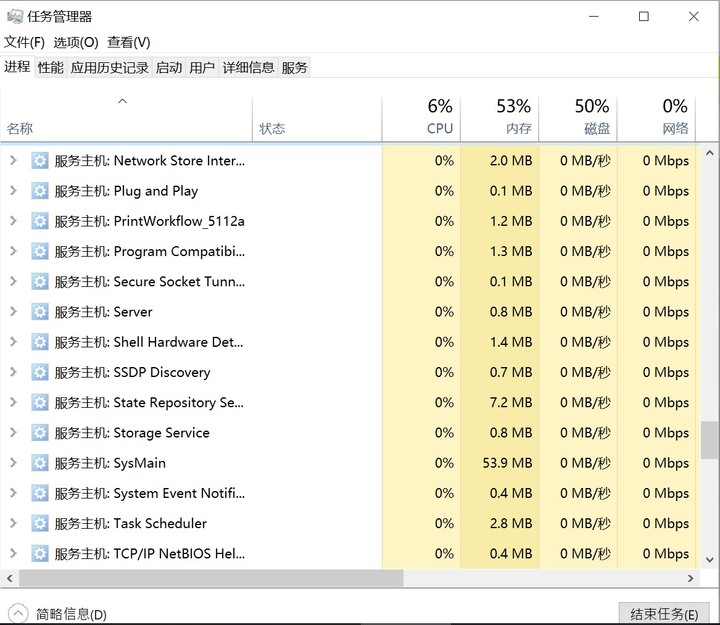Screen dimensions: 720x625
Task: Click gear icon of Task Scheduler row
Action: [40, 524]
